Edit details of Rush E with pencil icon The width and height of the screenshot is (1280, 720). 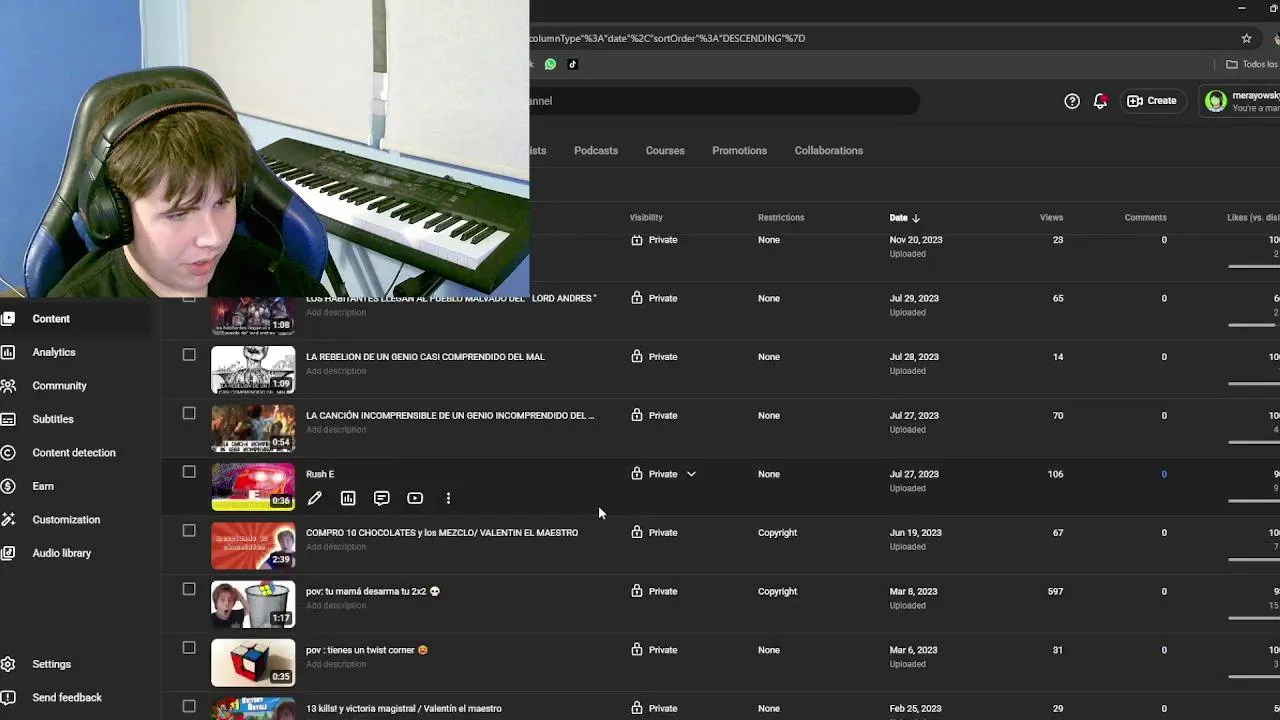pyautogui.click(x=315, y=498)
